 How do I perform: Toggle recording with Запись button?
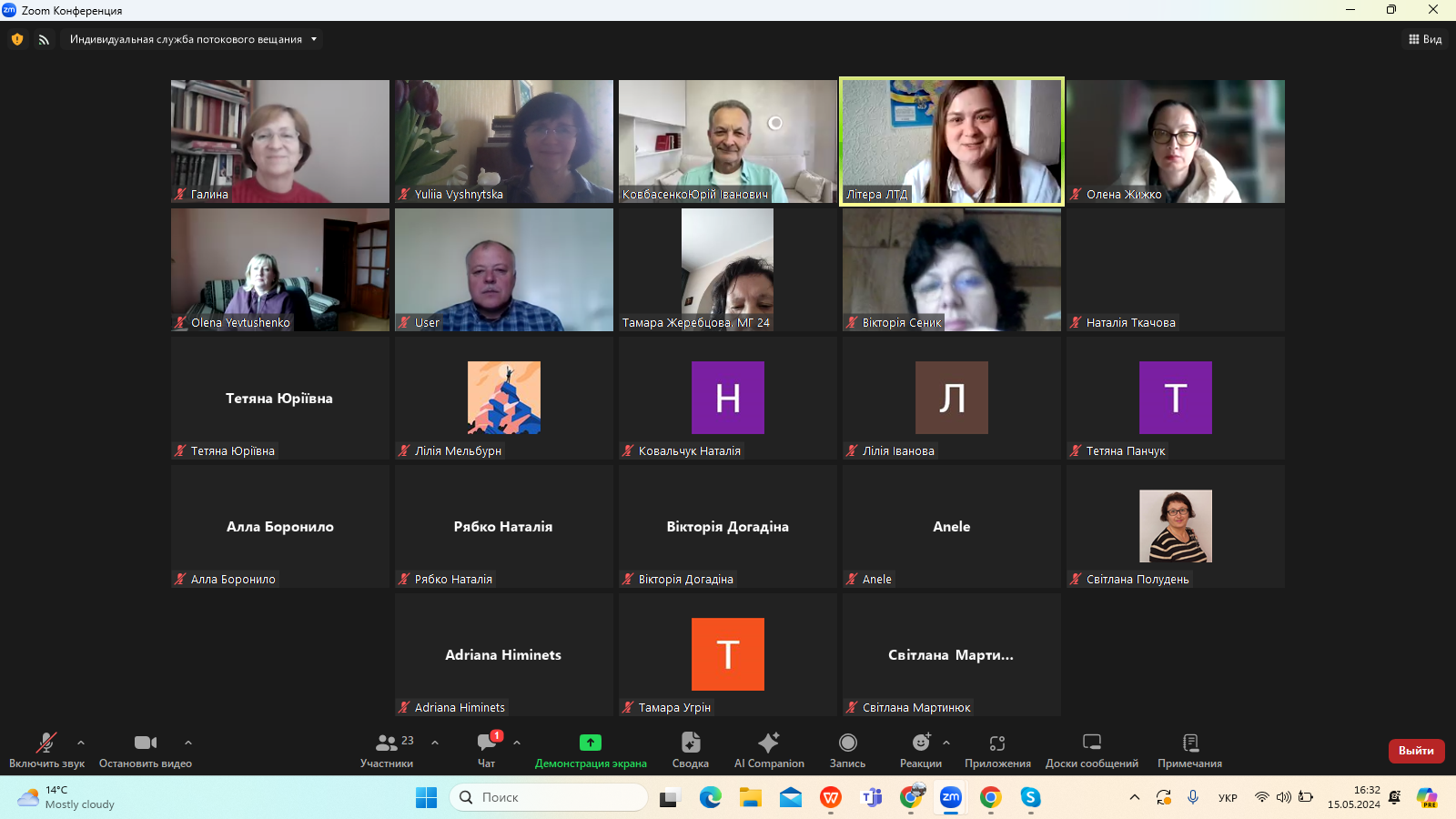click(847, 743)
